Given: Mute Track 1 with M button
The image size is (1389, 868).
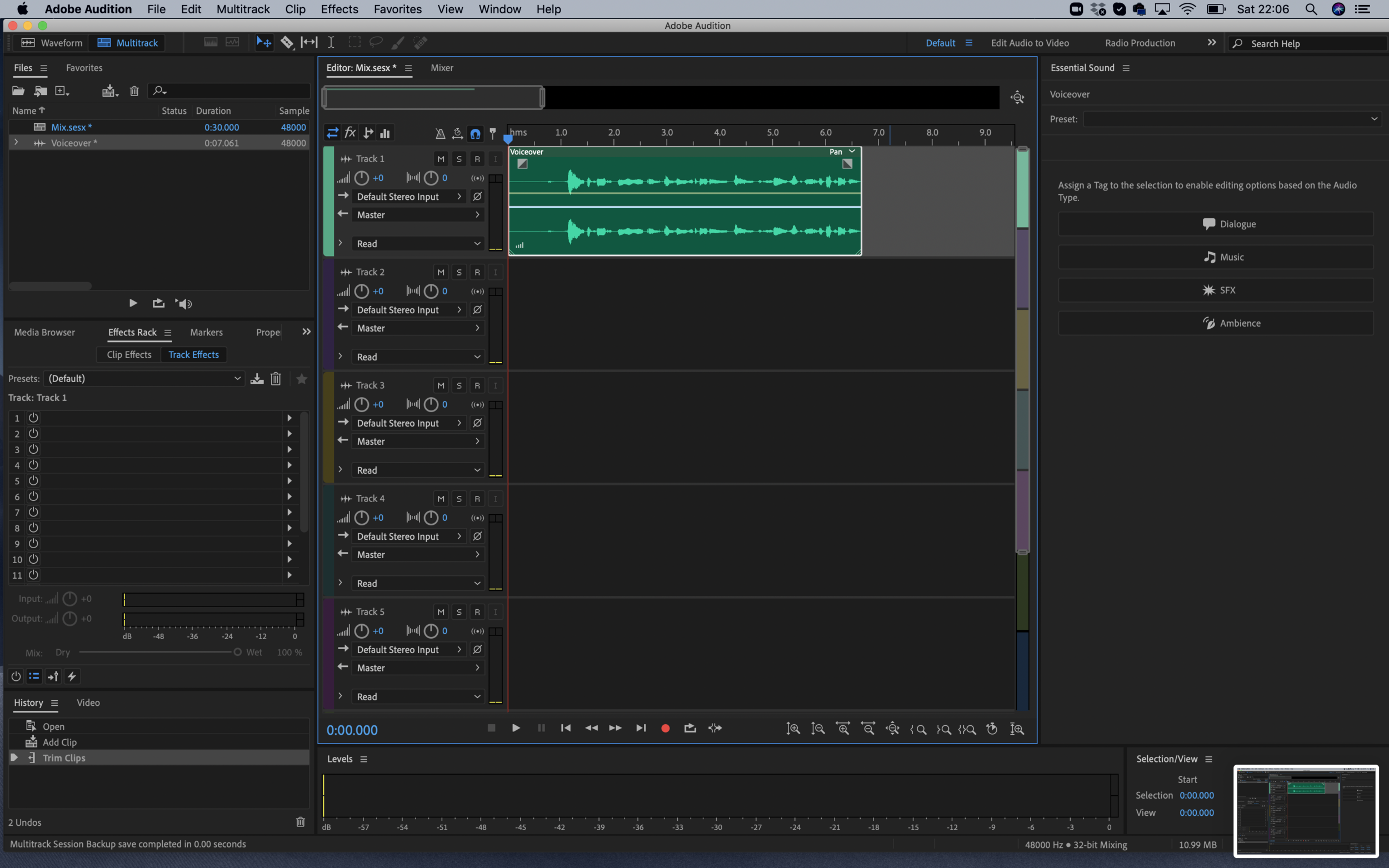Looking at the screenshot, I should [441, 159].
